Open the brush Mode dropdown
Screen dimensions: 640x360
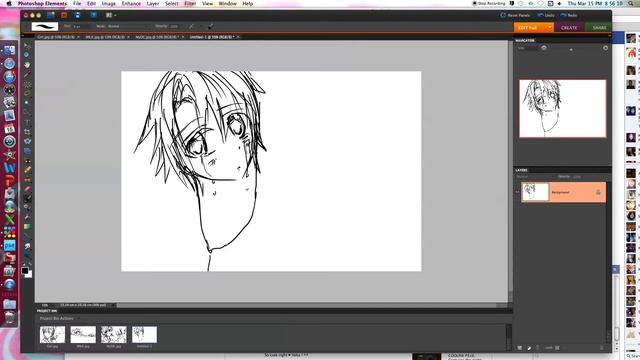click(x=127, y=26)
